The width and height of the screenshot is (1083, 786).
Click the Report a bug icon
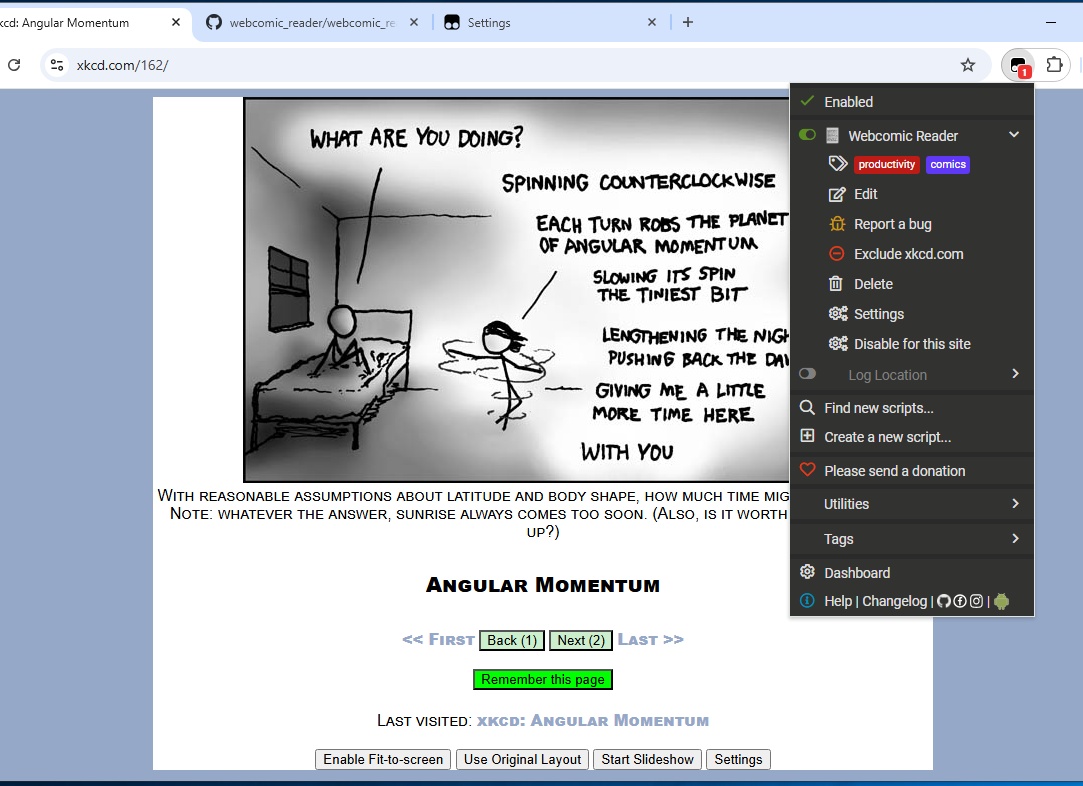836,224
